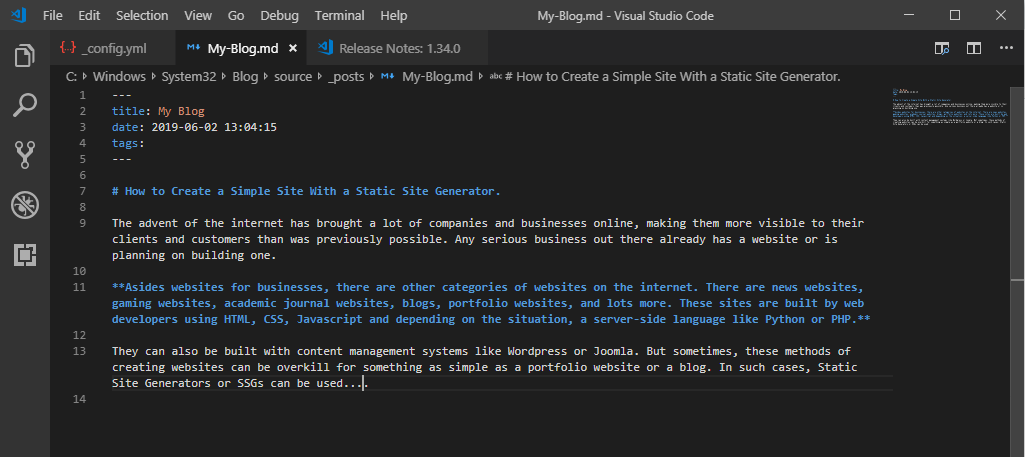Open Markdown preview to the side

(x=942, y=48)
